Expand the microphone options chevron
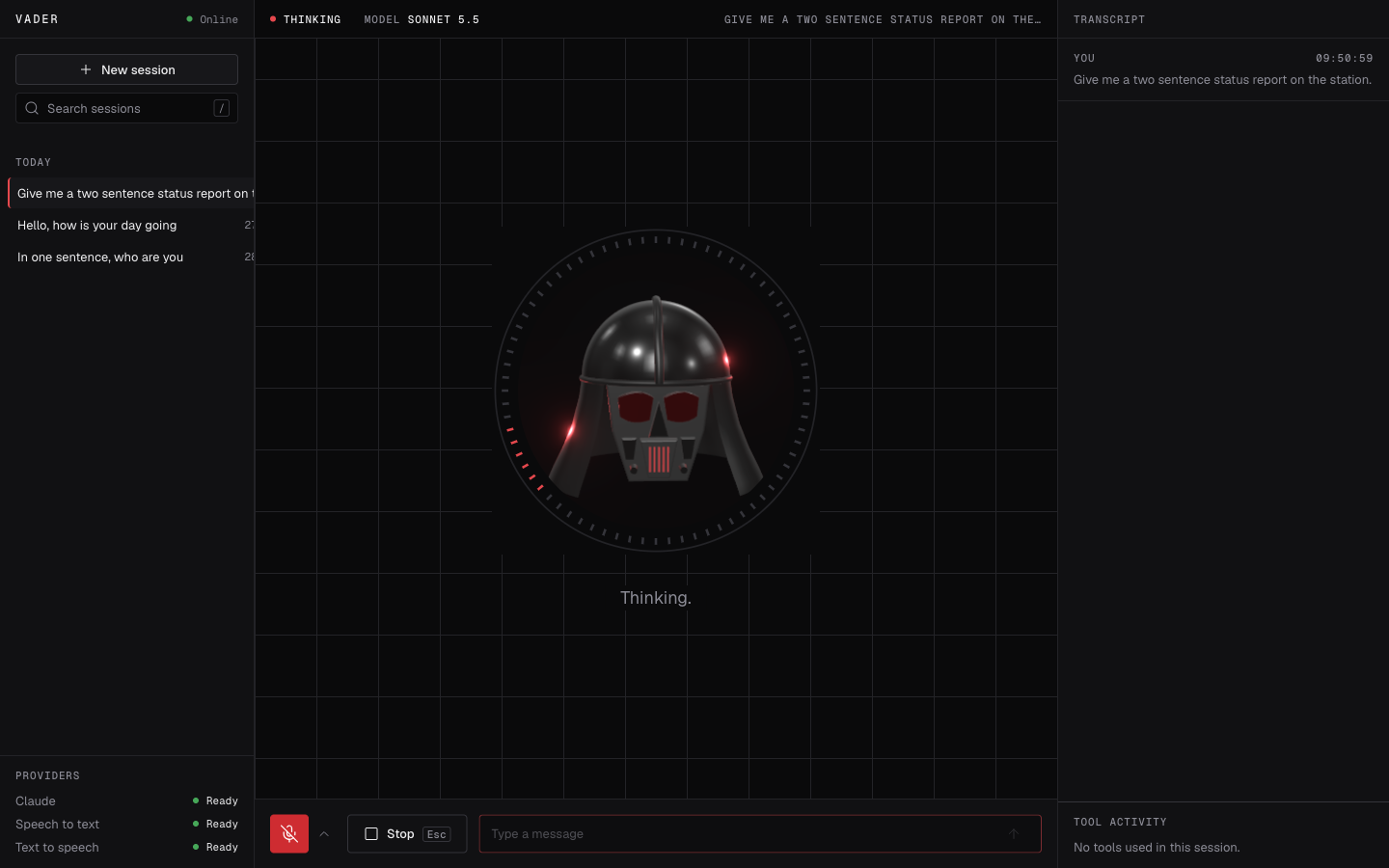Viewport: 1389px width, 868px height. (324, 834)
